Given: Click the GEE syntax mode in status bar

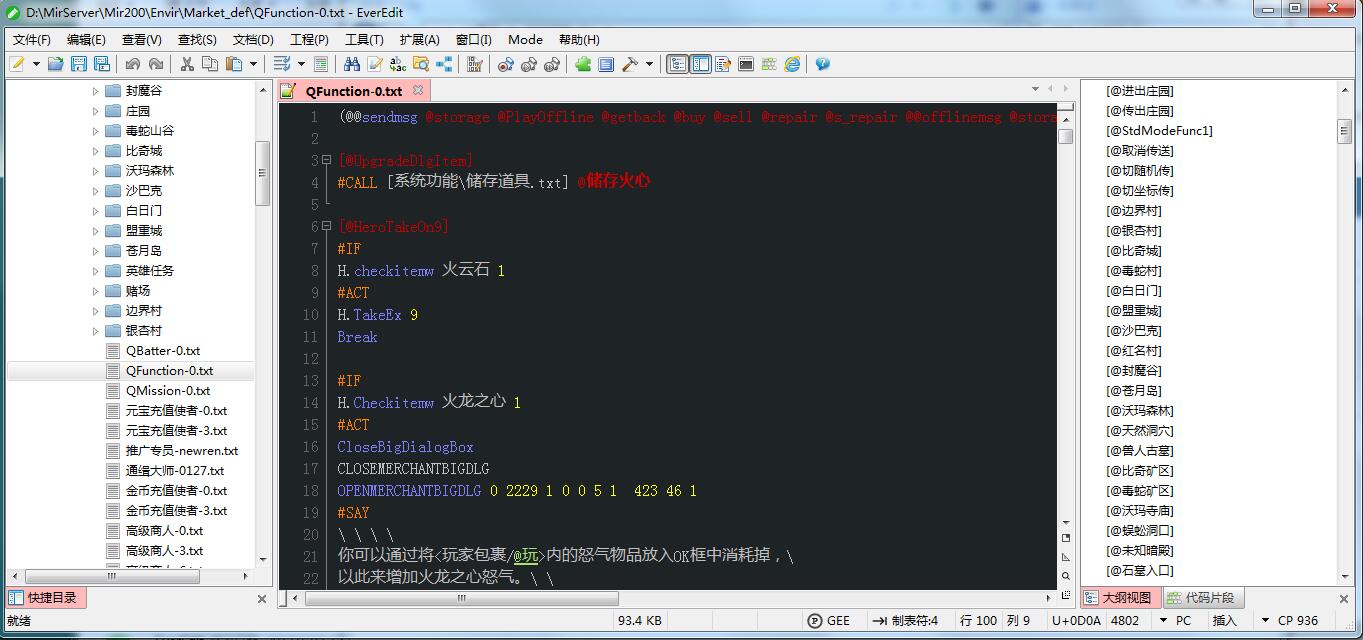Looking at the screenshot, I should click(828, 620).
